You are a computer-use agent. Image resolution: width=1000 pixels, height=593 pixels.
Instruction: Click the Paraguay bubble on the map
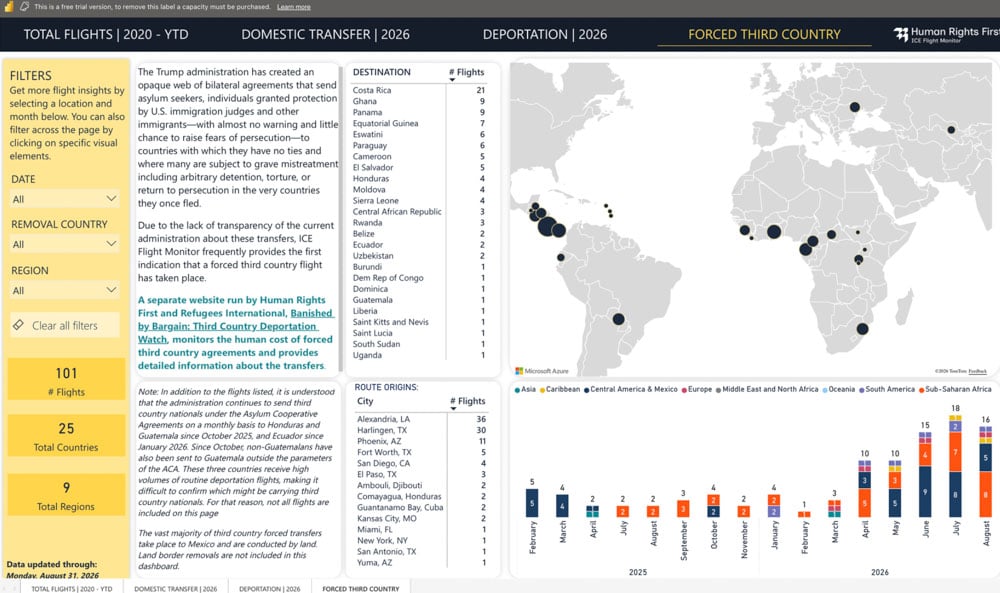point(618,319)
